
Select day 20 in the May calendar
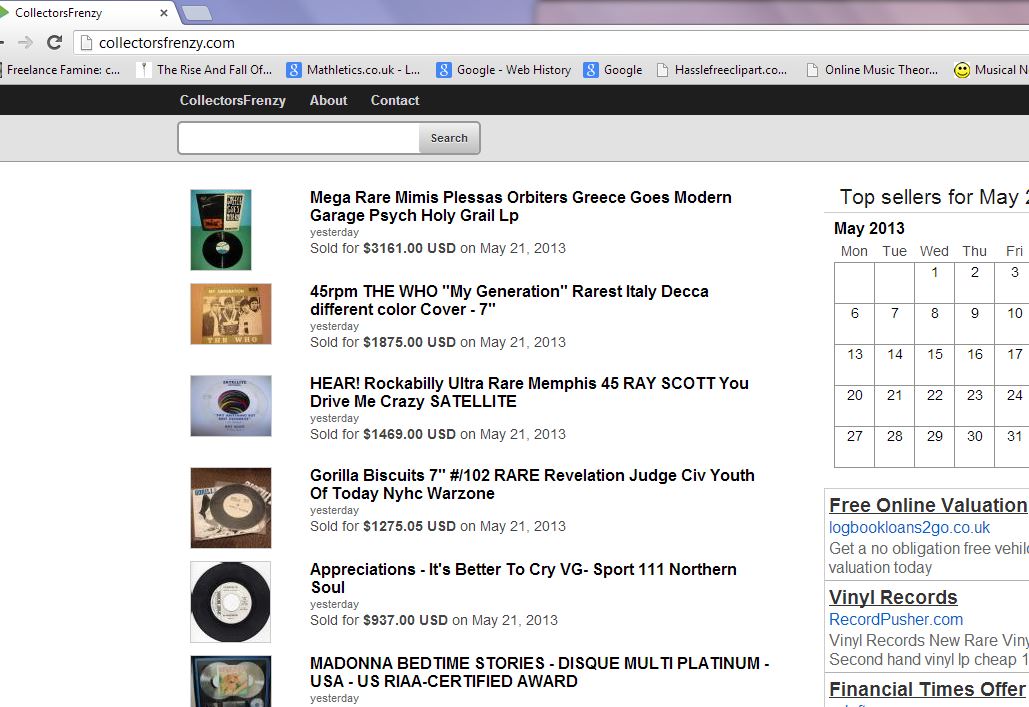[854, 406]
